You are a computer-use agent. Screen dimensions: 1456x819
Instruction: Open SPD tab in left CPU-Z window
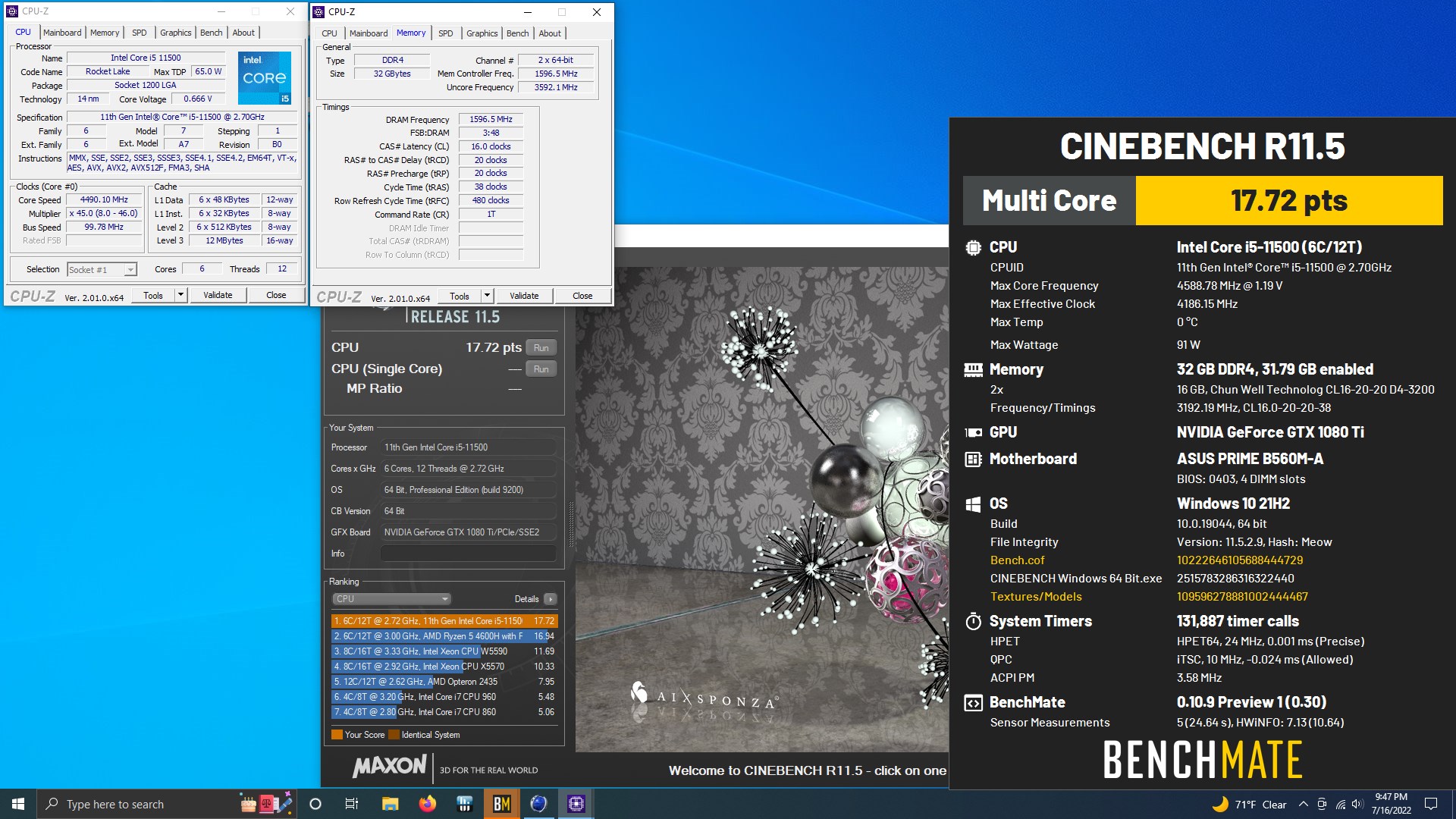140,33
